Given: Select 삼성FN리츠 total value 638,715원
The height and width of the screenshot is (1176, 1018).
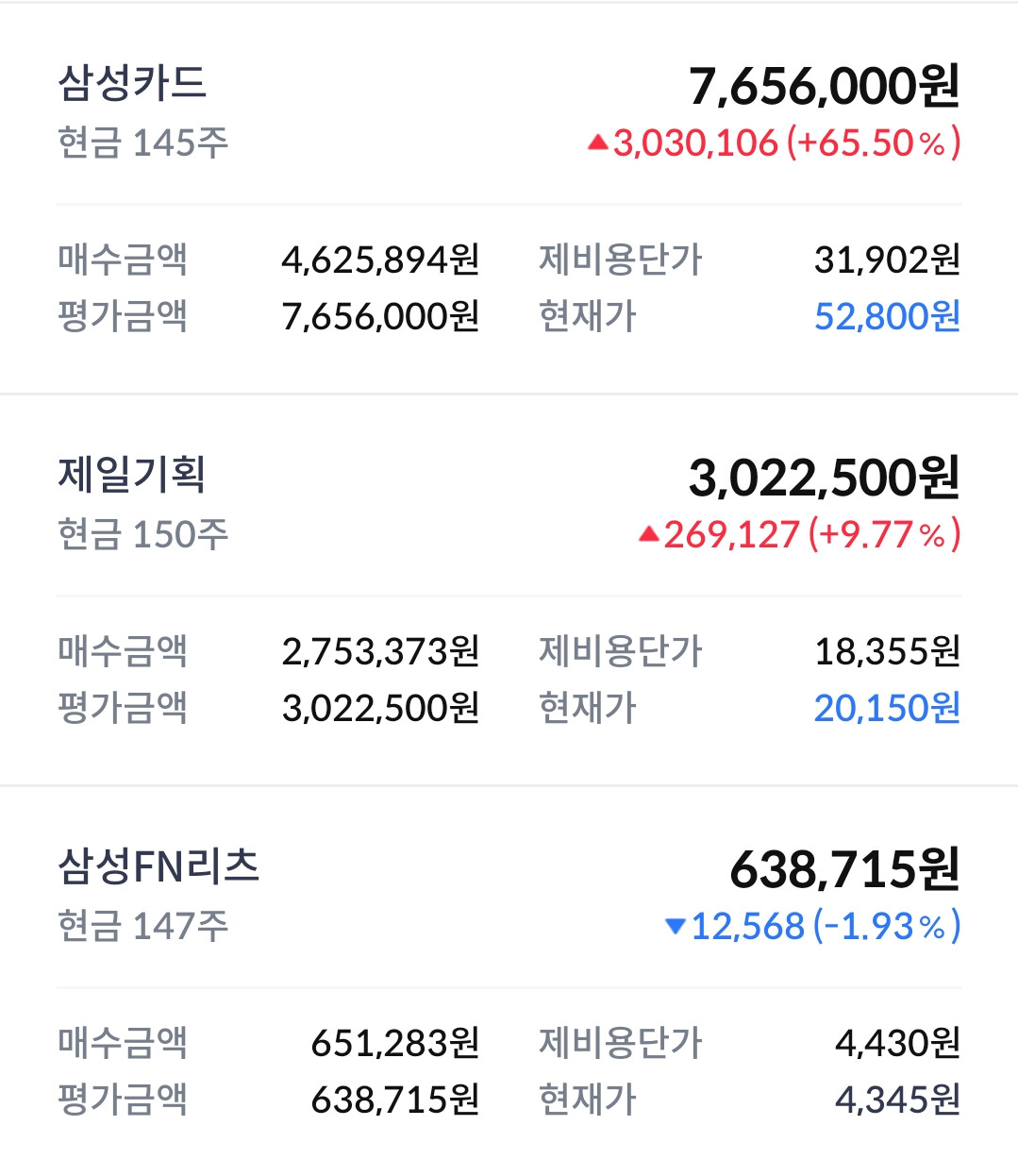Looking at the screenshot, I should click(x=845, y=869).
